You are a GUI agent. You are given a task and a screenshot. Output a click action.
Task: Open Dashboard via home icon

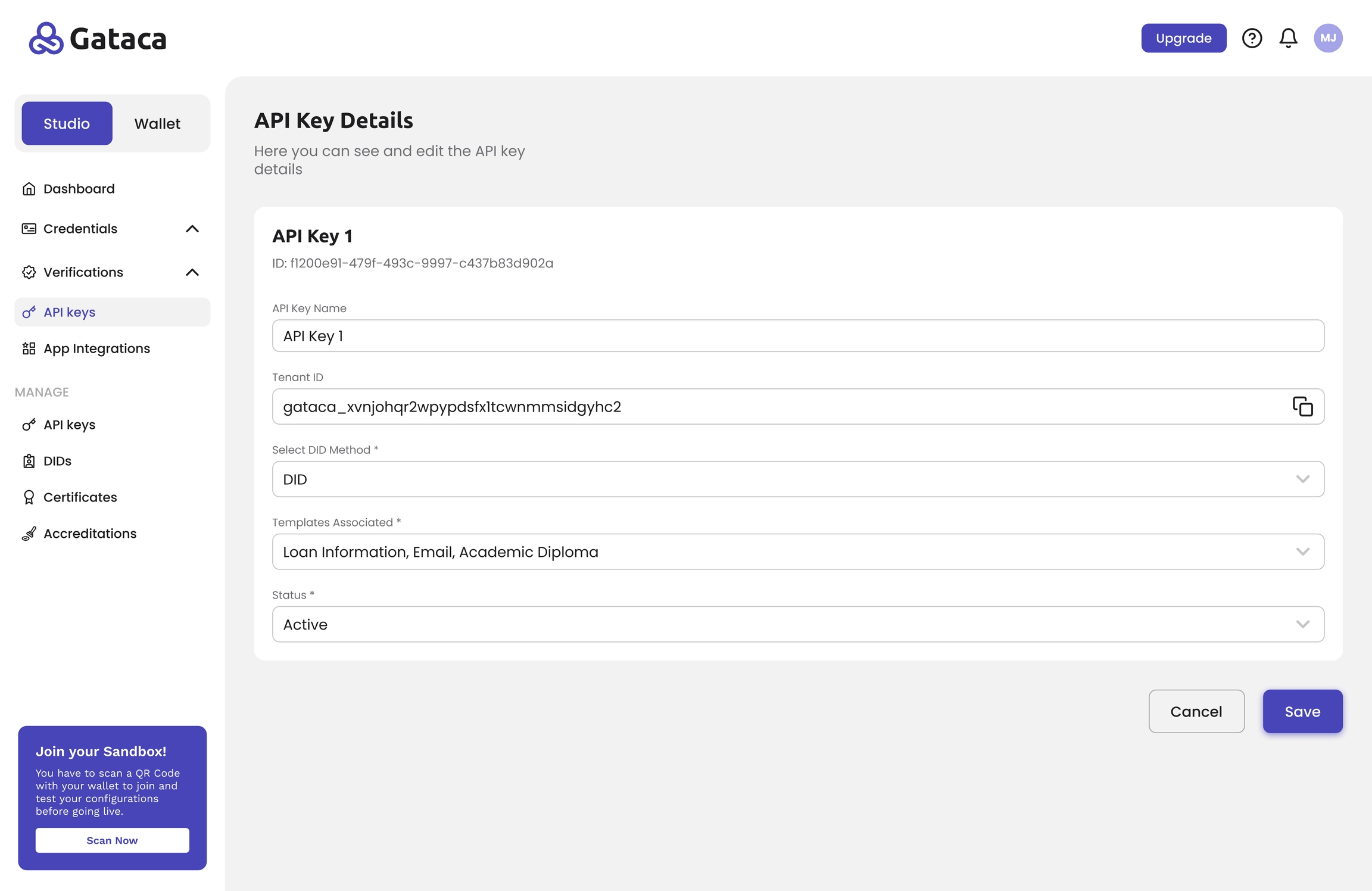click(x=29, y=189)
